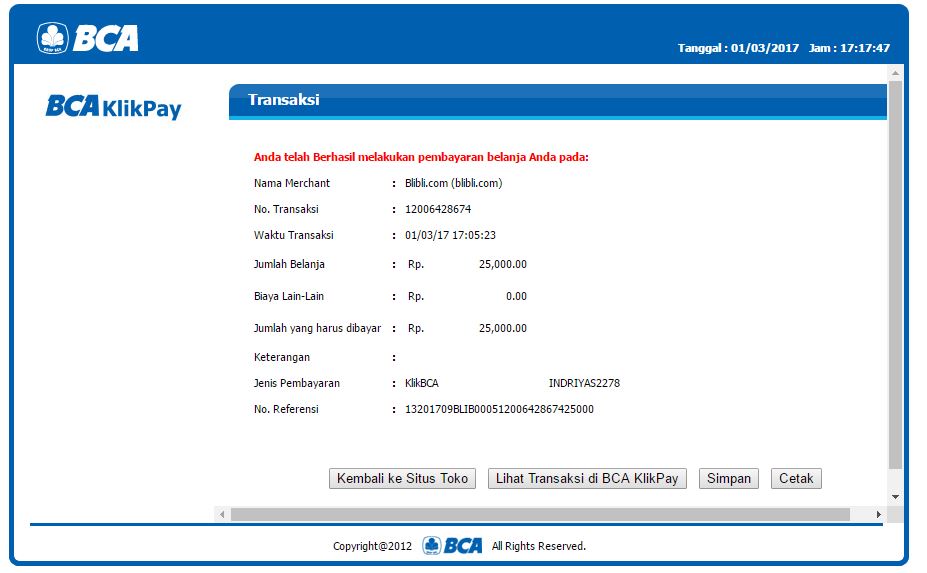Click the Biaya Lain-Lain amount 0.00
The height and width of the screenshot is (573, 927).
(x=516, y=296)
